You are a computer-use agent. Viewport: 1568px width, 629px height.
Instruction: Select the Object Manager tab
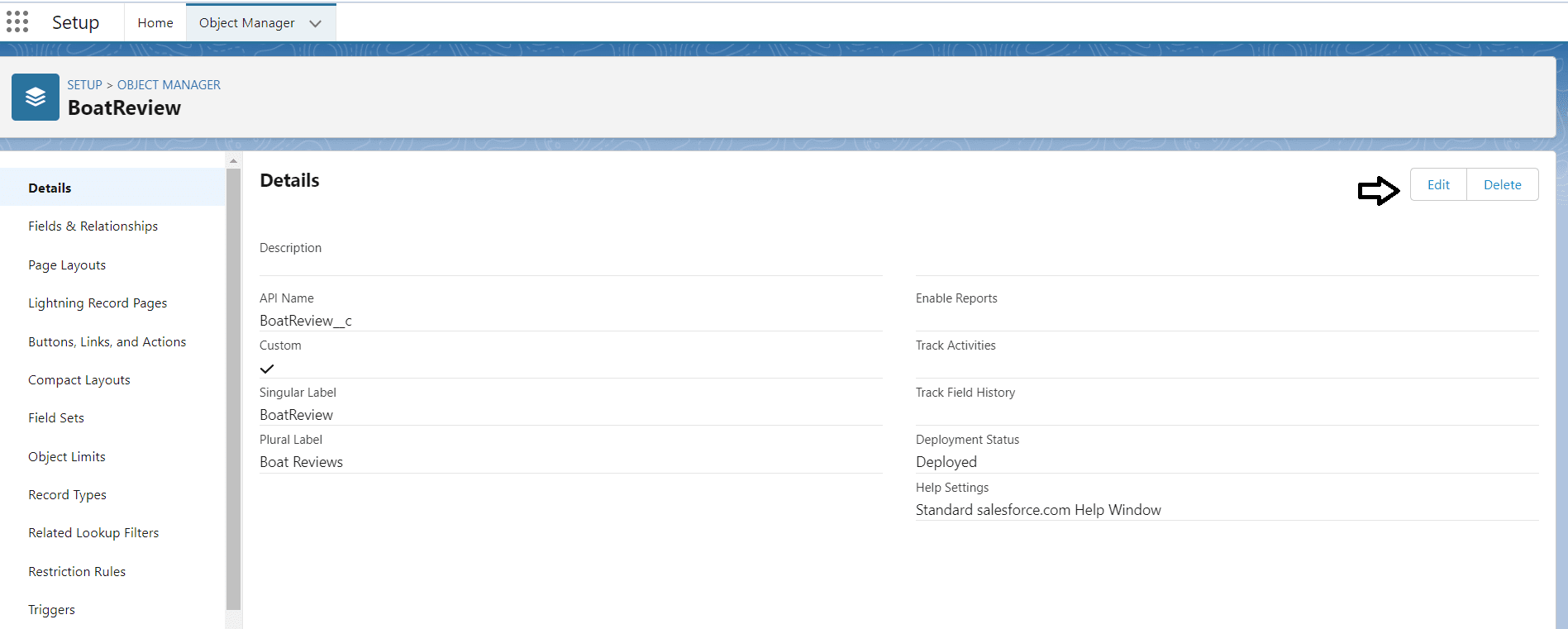coord(246,23)
